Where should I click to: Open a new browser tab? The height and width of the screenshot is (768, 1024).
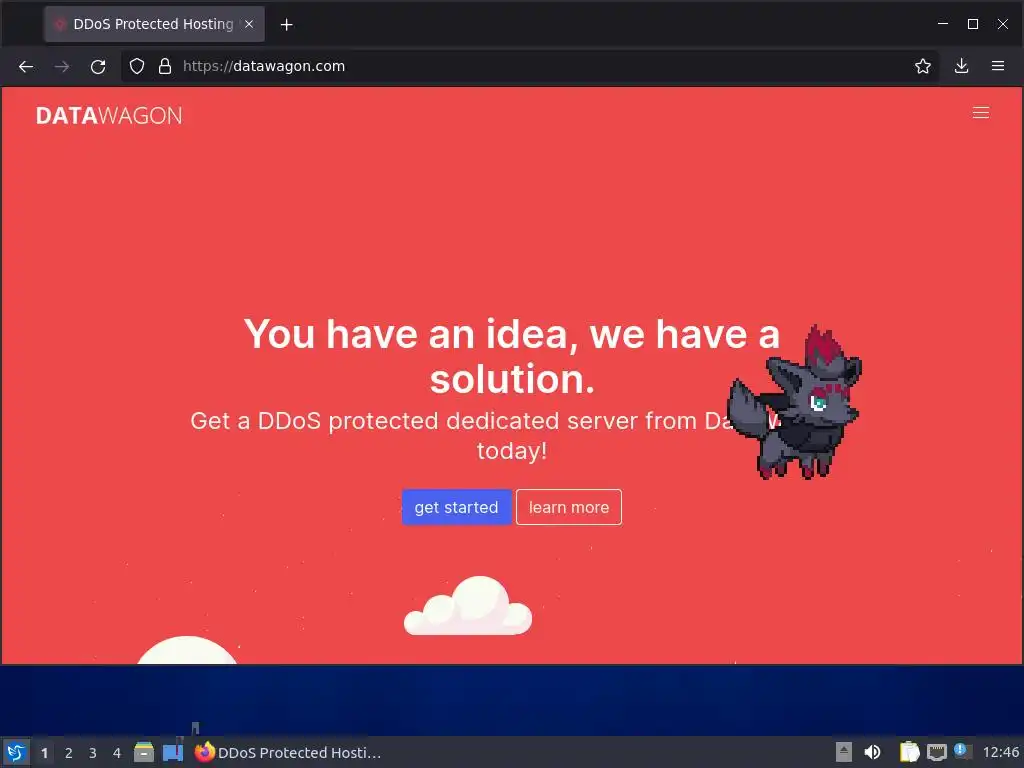pos(286,25)
